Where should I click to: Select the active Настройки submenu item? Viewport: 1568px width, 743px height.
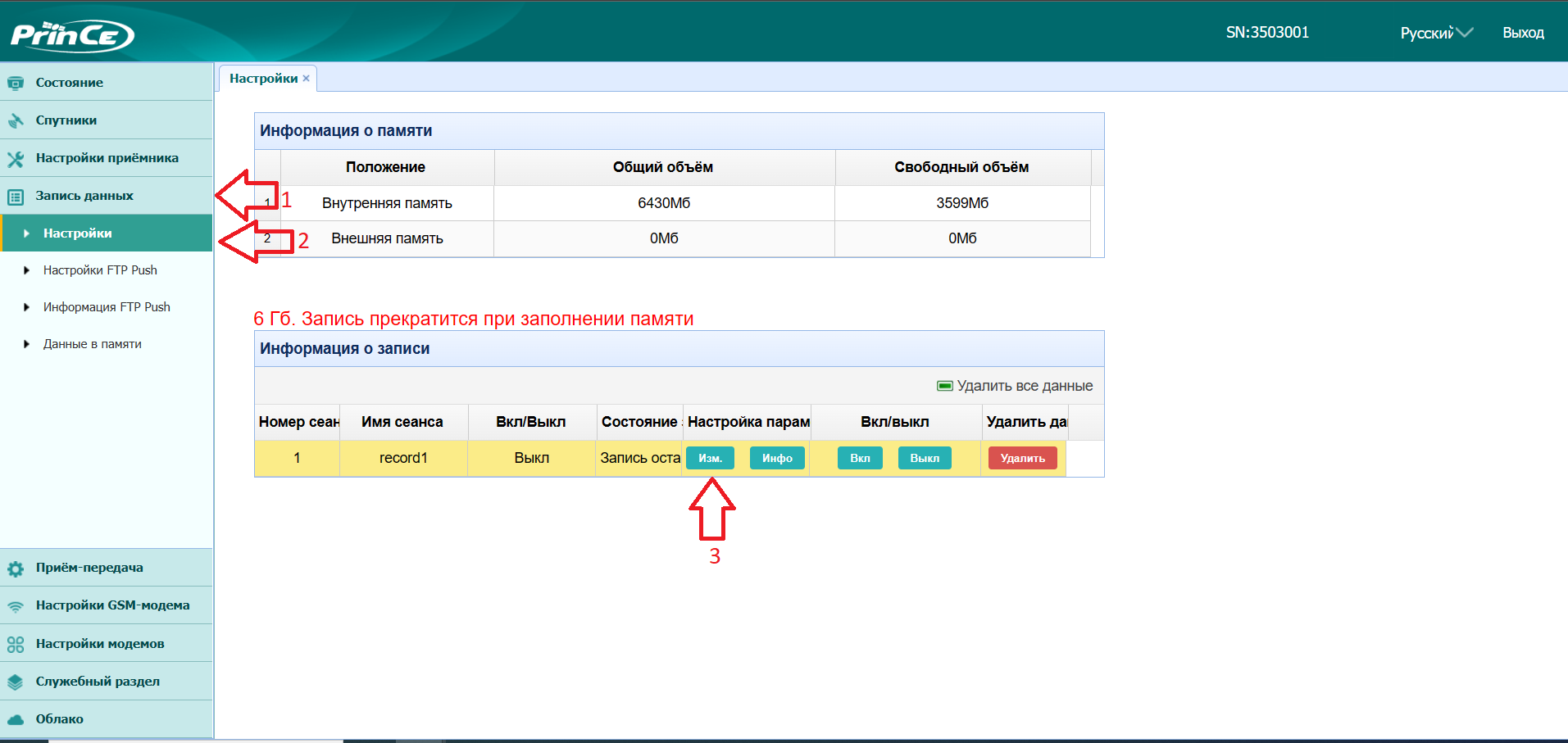click(x=107, y=233)
